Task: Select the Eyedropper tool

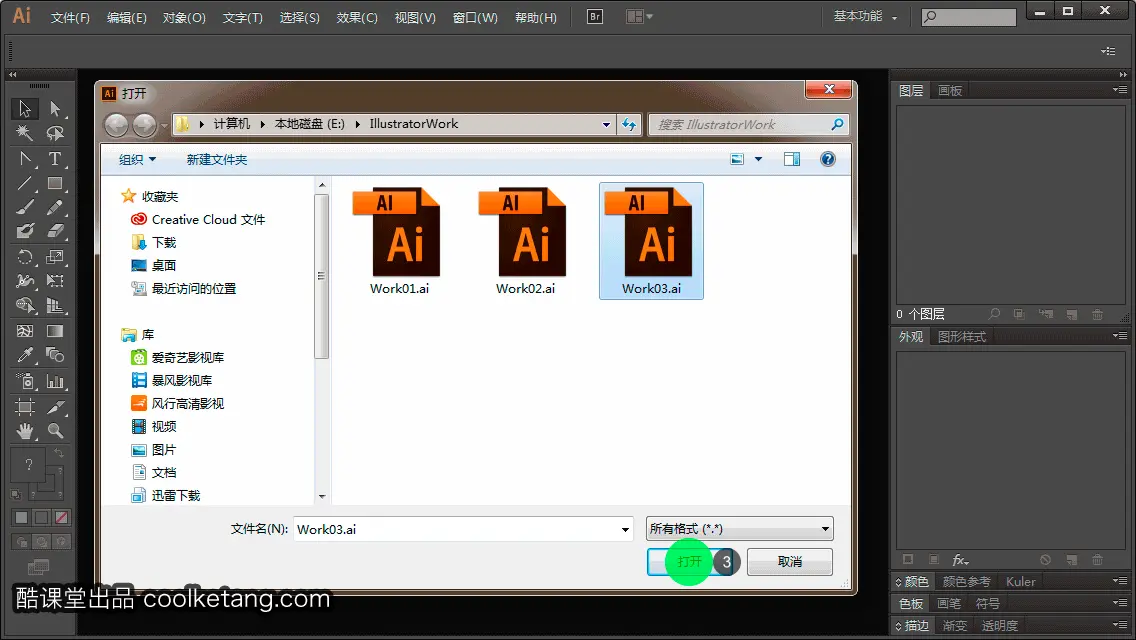Action: click(25, 355)
